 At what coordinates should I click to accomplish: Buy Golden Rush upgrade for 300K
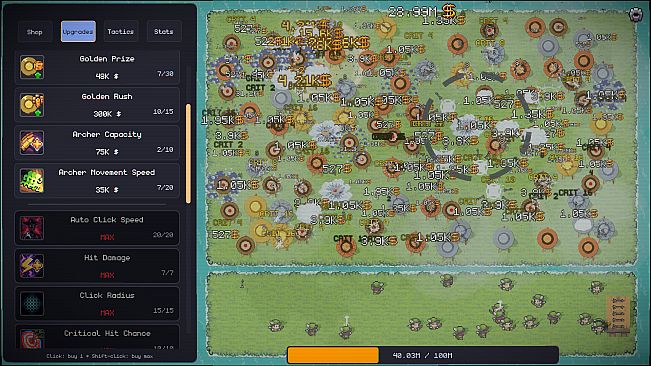point(97,105)
